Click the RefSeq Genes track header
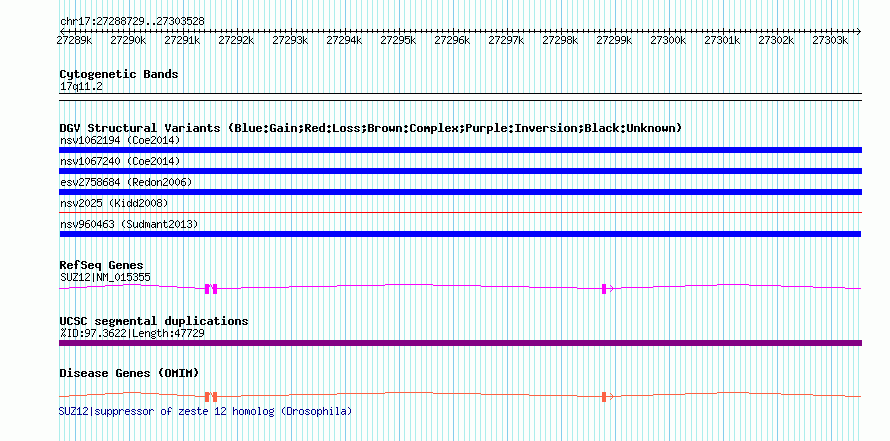 [102, 265]
